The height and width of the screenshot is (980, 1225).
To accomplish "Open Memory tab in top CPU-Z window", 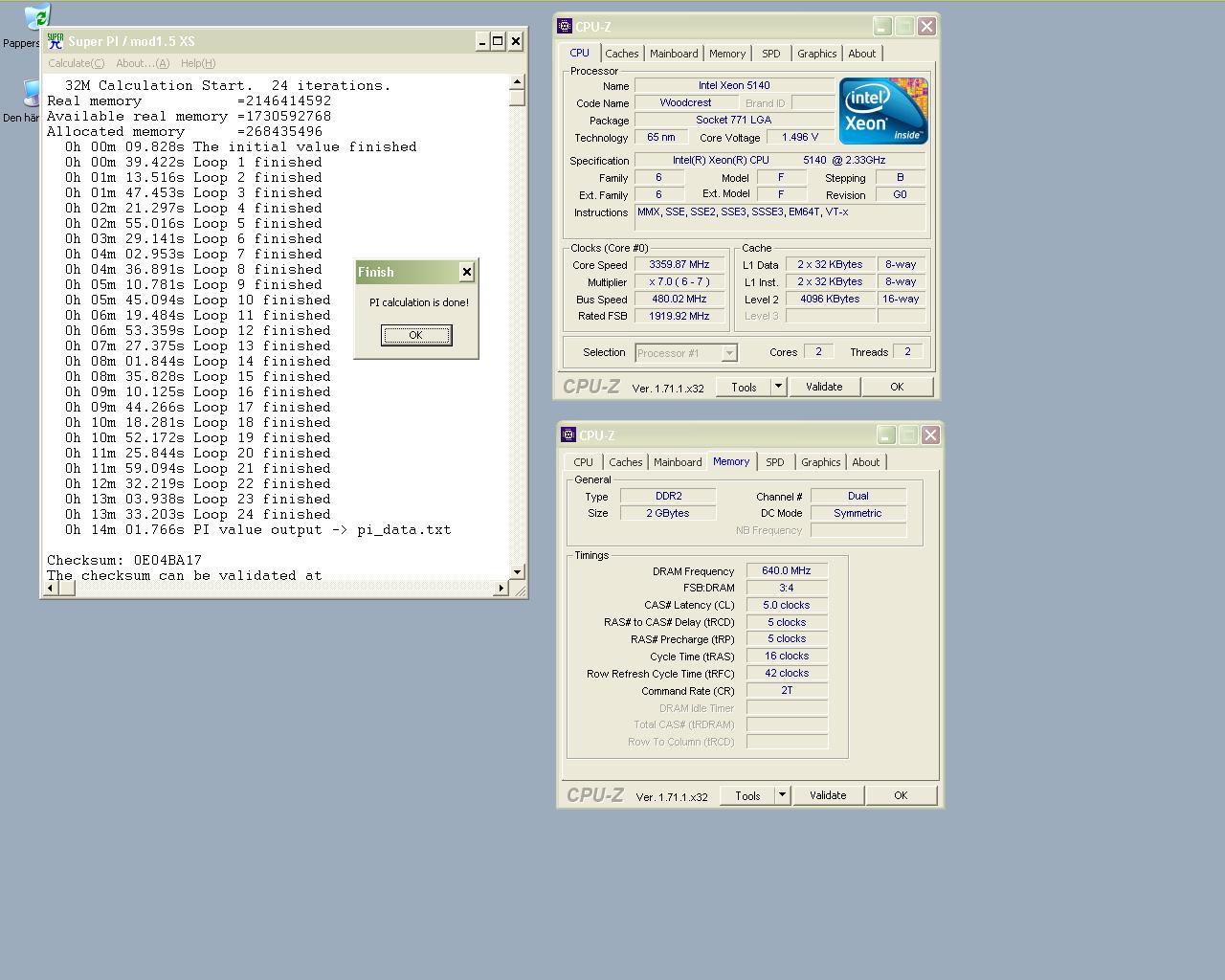I will pyautogui.click(x=727, y=54).
